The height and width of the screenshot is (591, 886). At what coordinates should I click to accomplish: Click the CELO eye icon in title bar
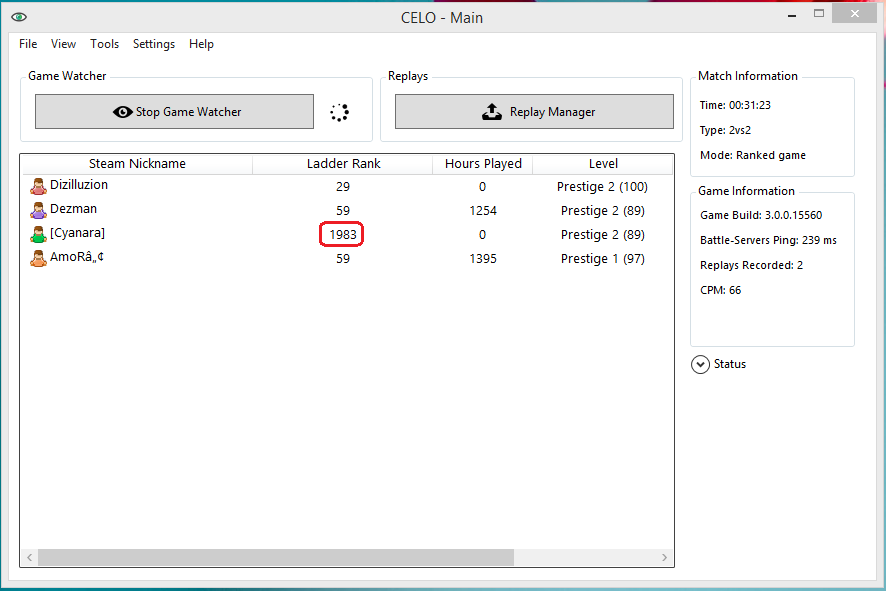click(18, 17)
